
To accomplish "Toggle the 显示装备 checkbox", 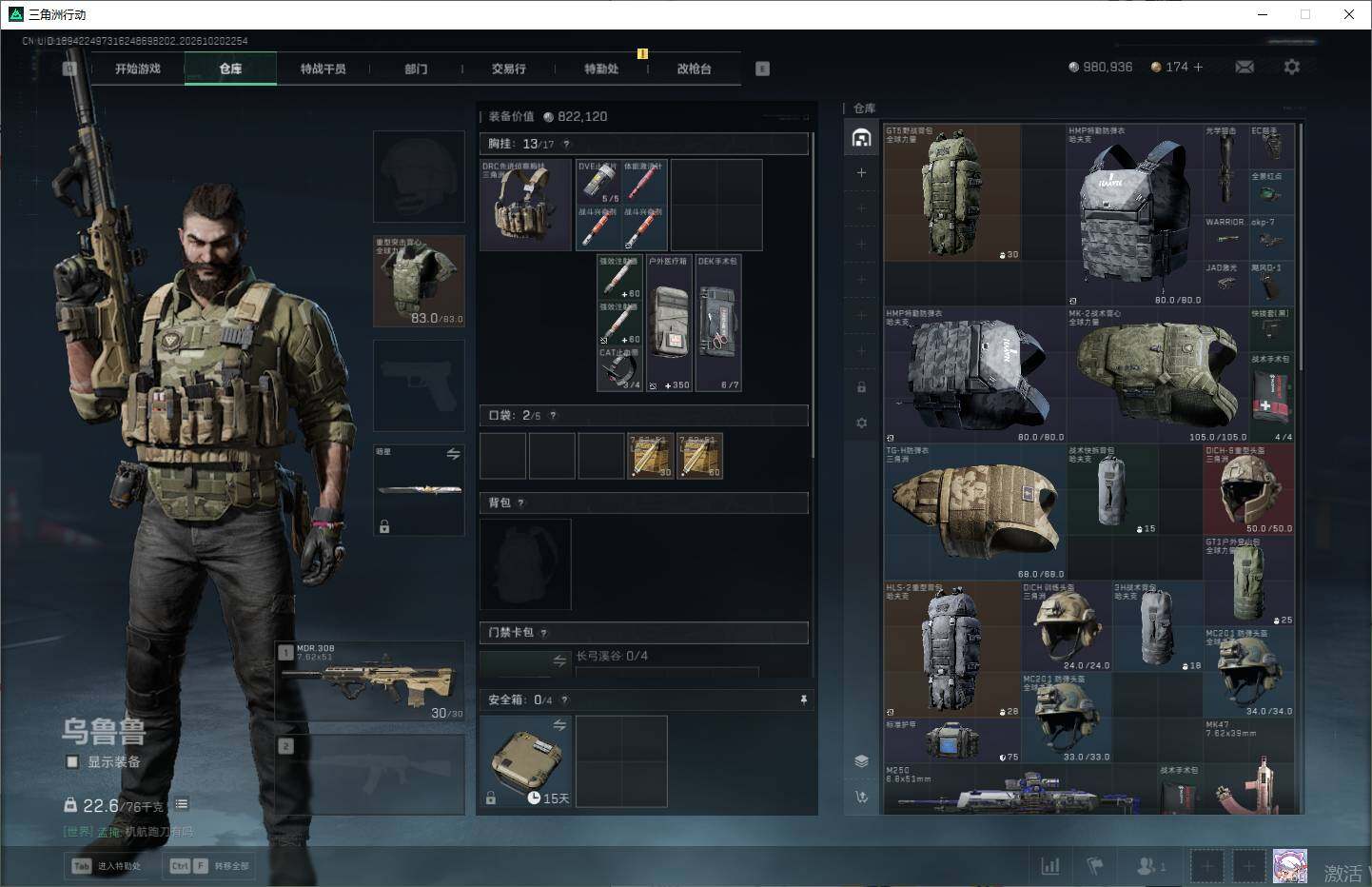I will 72,761.
